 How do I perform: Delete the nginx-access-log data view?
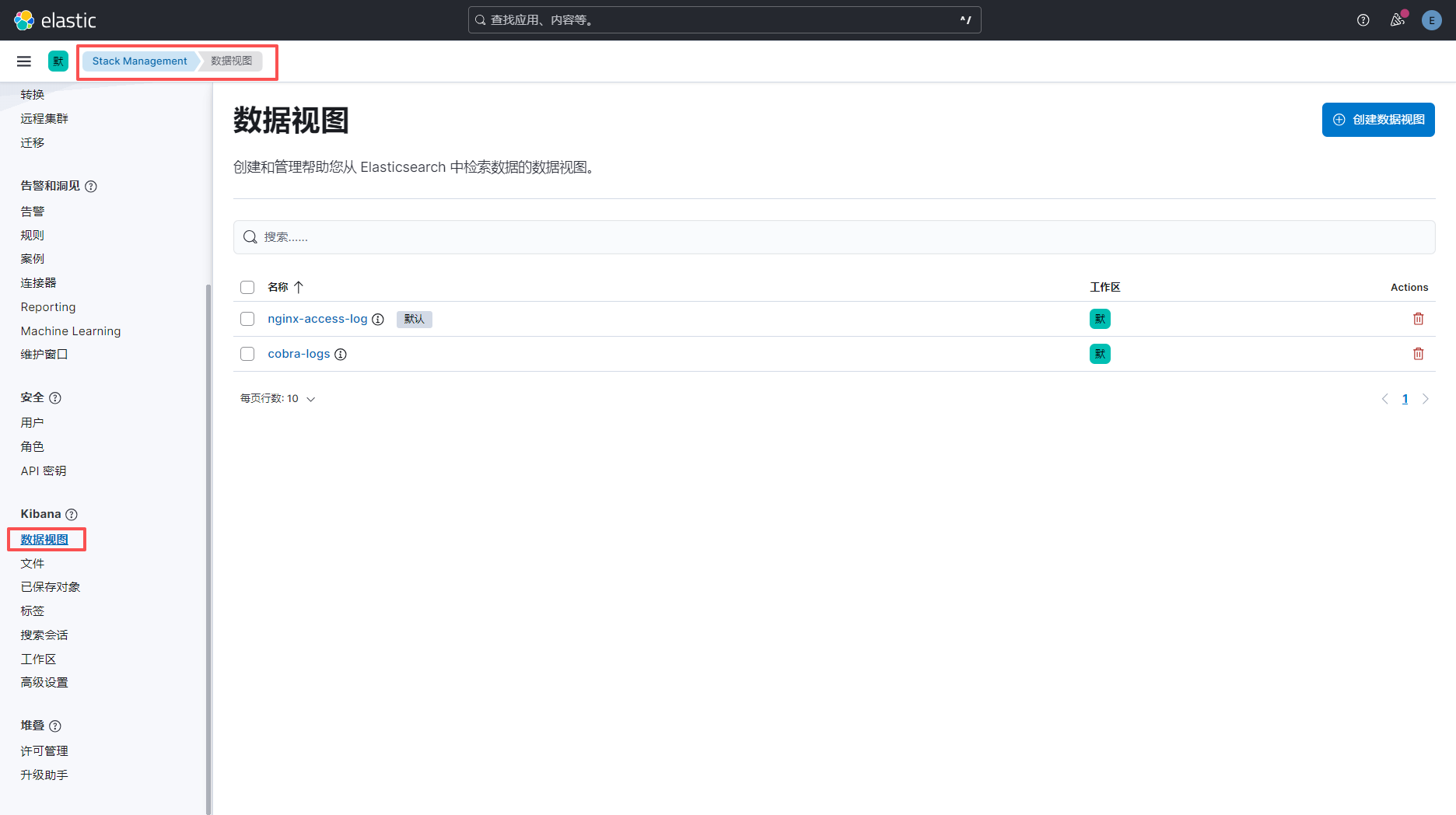pyautogui.click(x=1419, y=319)
